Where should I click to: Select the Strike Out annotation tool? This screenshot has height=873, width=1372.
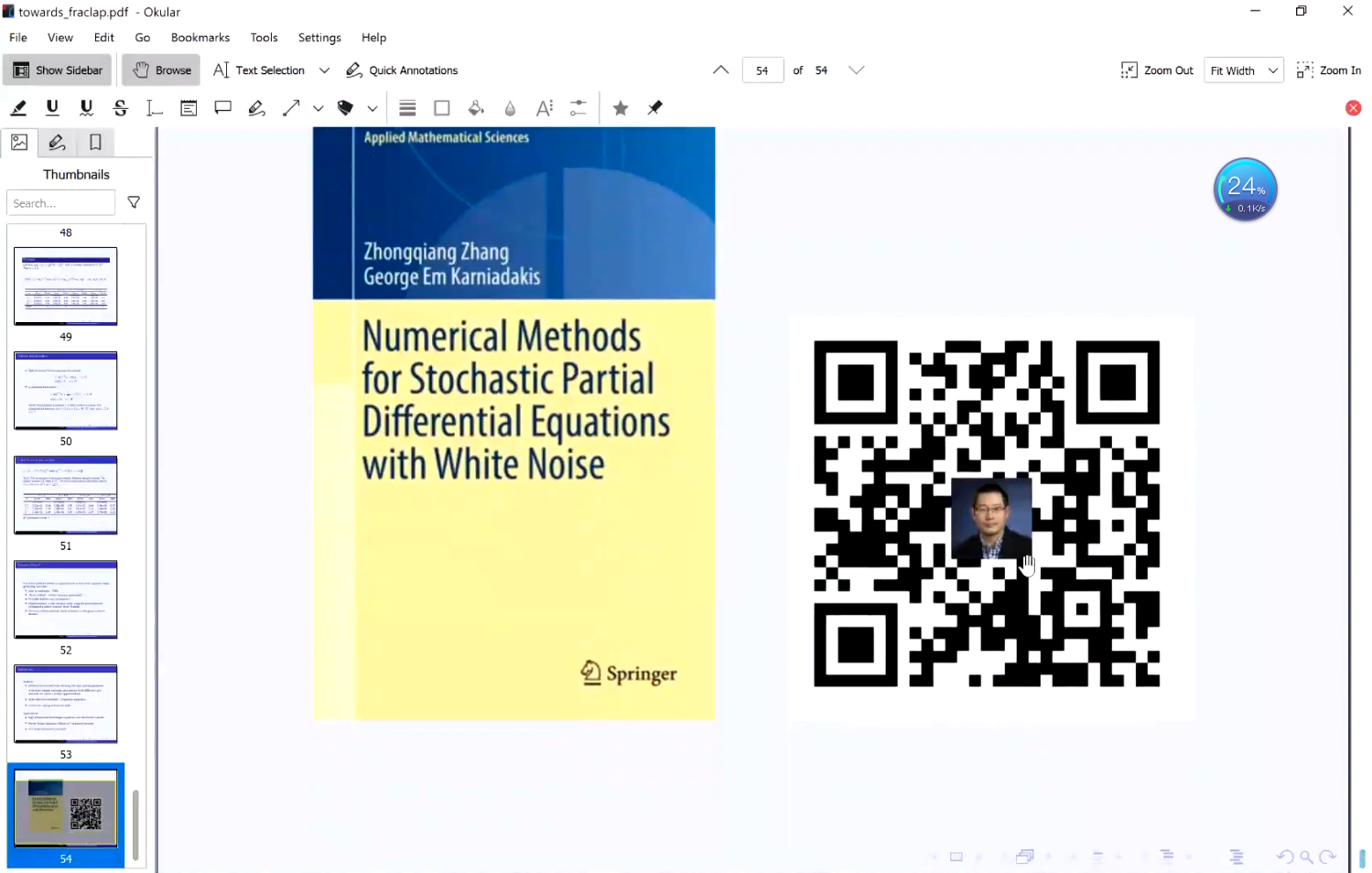pyautogui.click(x=120, y=108)
